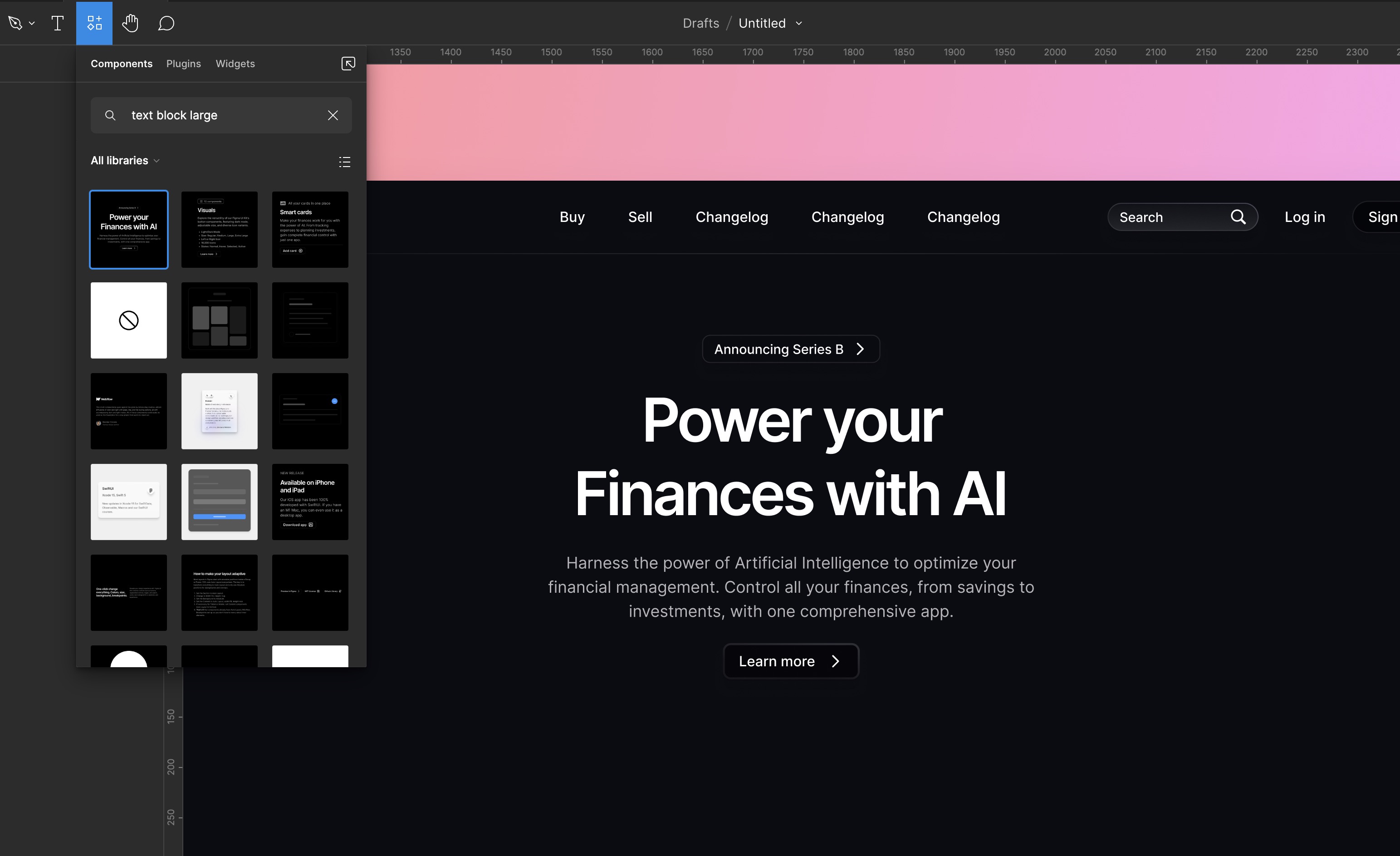Click the cursor icon at the panel's top right
This screenshot has width=1400, height=856.
tap(348, 63)
